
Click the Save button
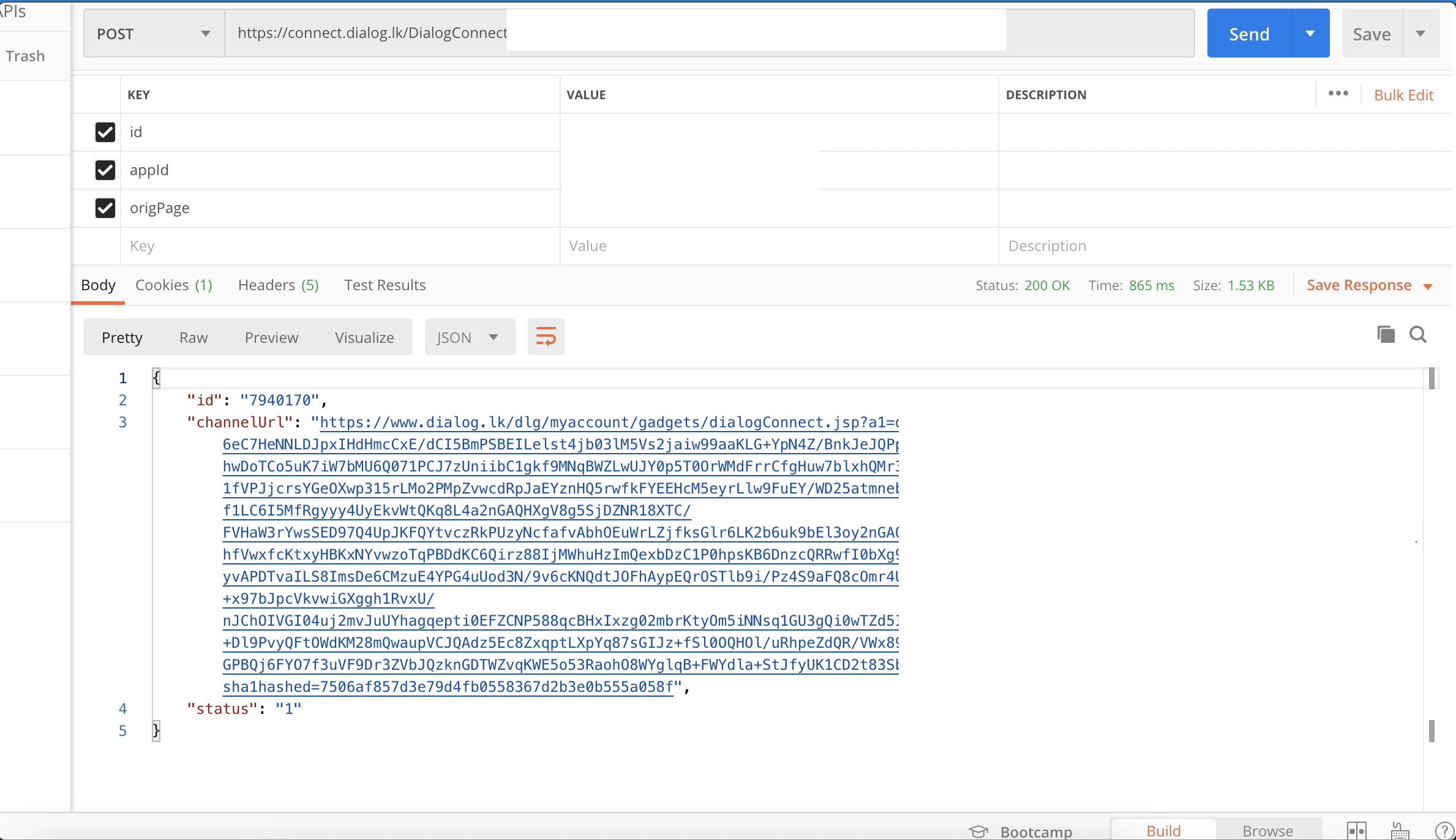click(x=1372, y=34)
